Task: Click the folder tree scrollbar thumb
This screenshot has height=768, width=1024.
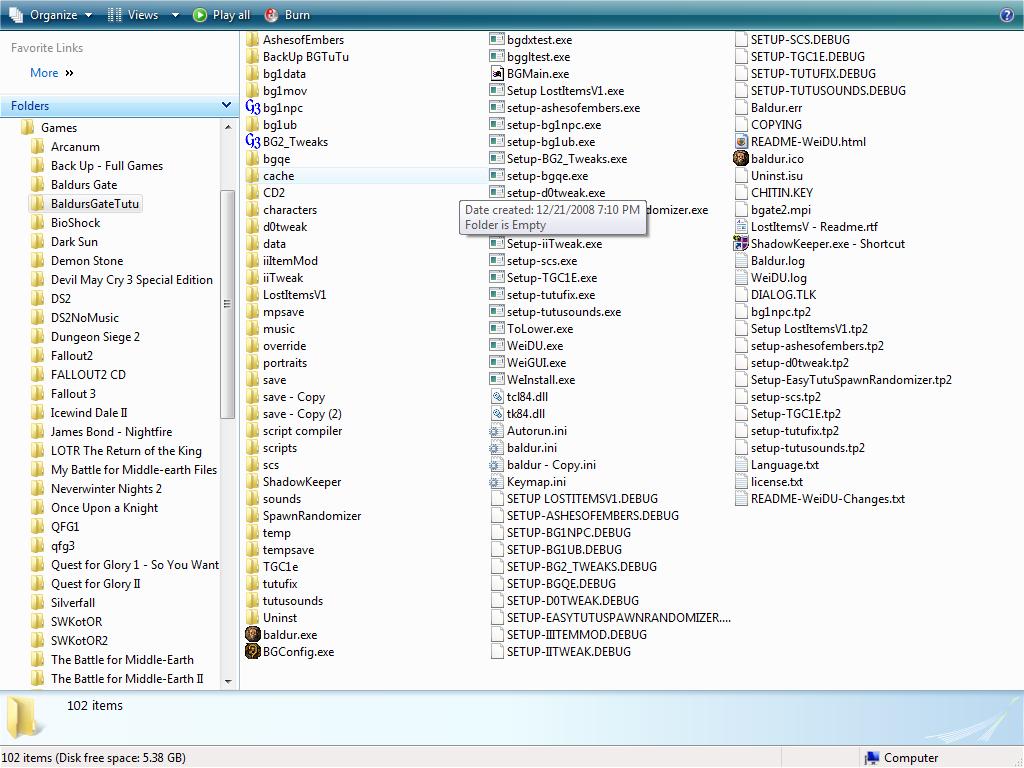Action: (227, 304)
